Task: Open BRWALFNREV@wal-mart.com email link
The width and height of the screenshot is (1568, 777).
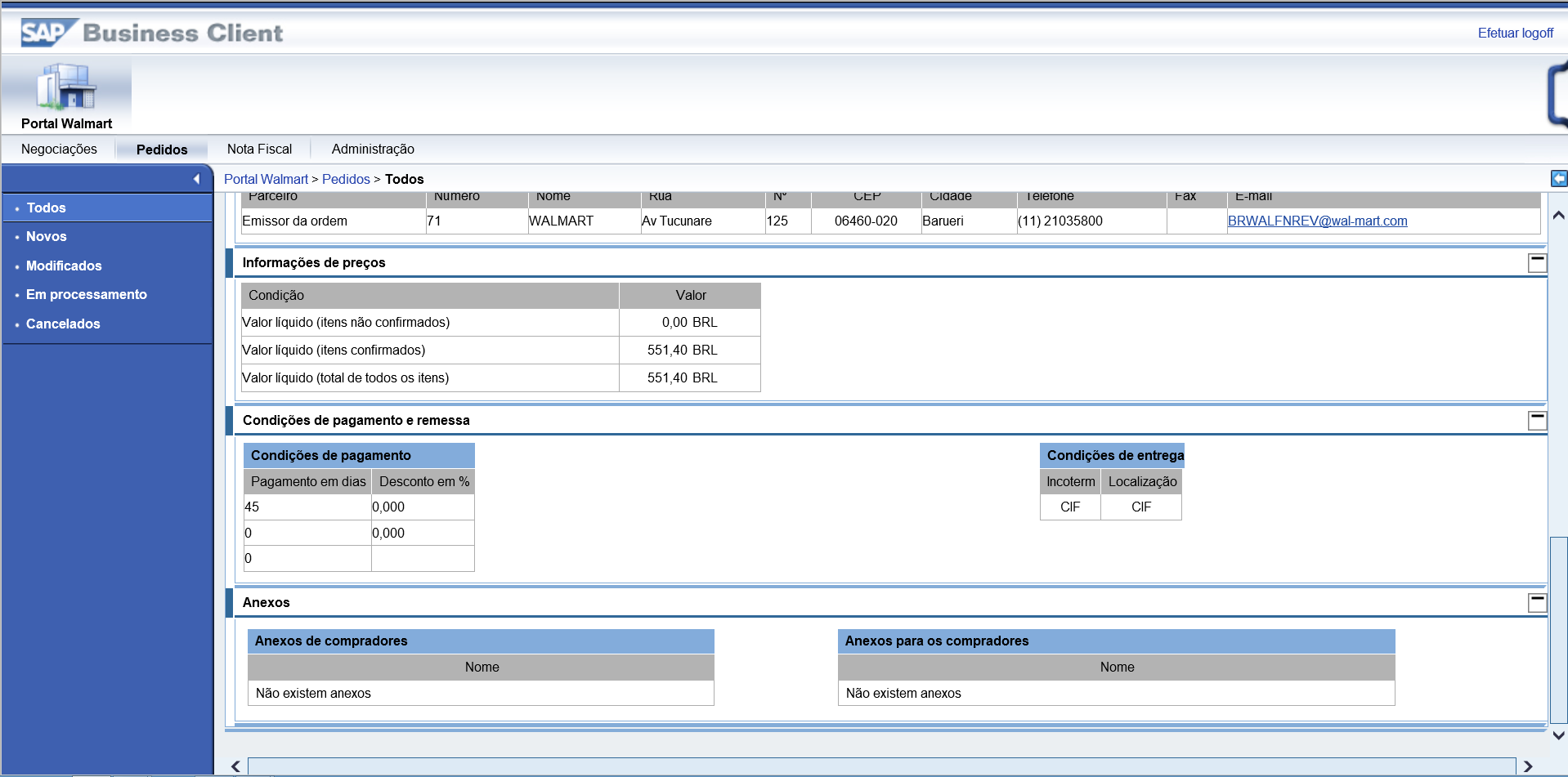Action: click(x=1317, y=221)
